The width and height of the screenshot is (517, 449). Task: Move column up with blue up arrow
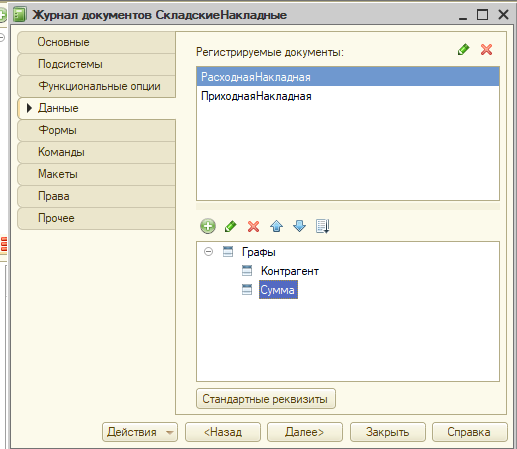tap(276, 226)
